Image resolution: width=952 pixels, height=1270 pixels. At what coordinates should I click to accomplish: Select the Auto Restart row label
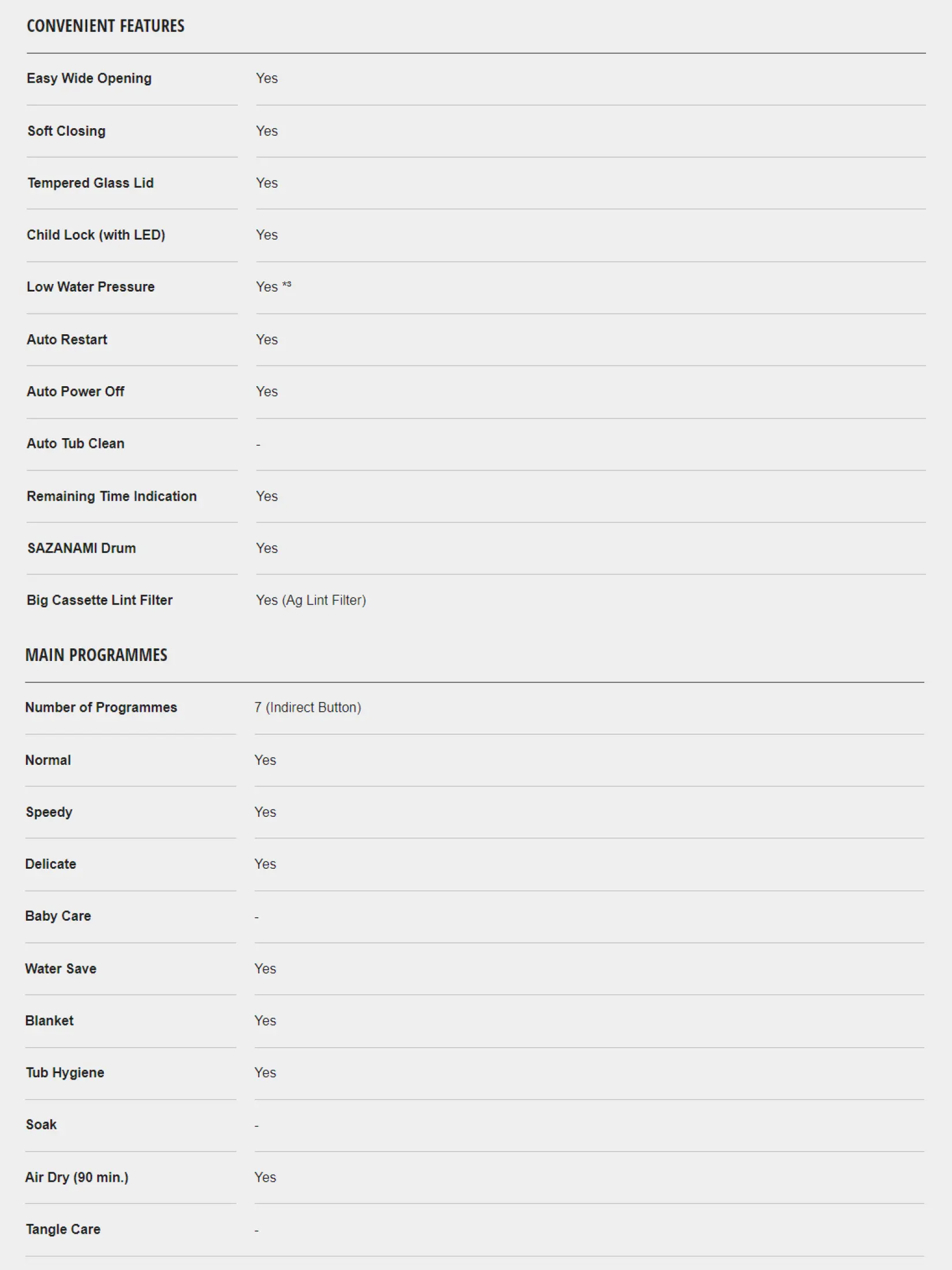[67, 339]
